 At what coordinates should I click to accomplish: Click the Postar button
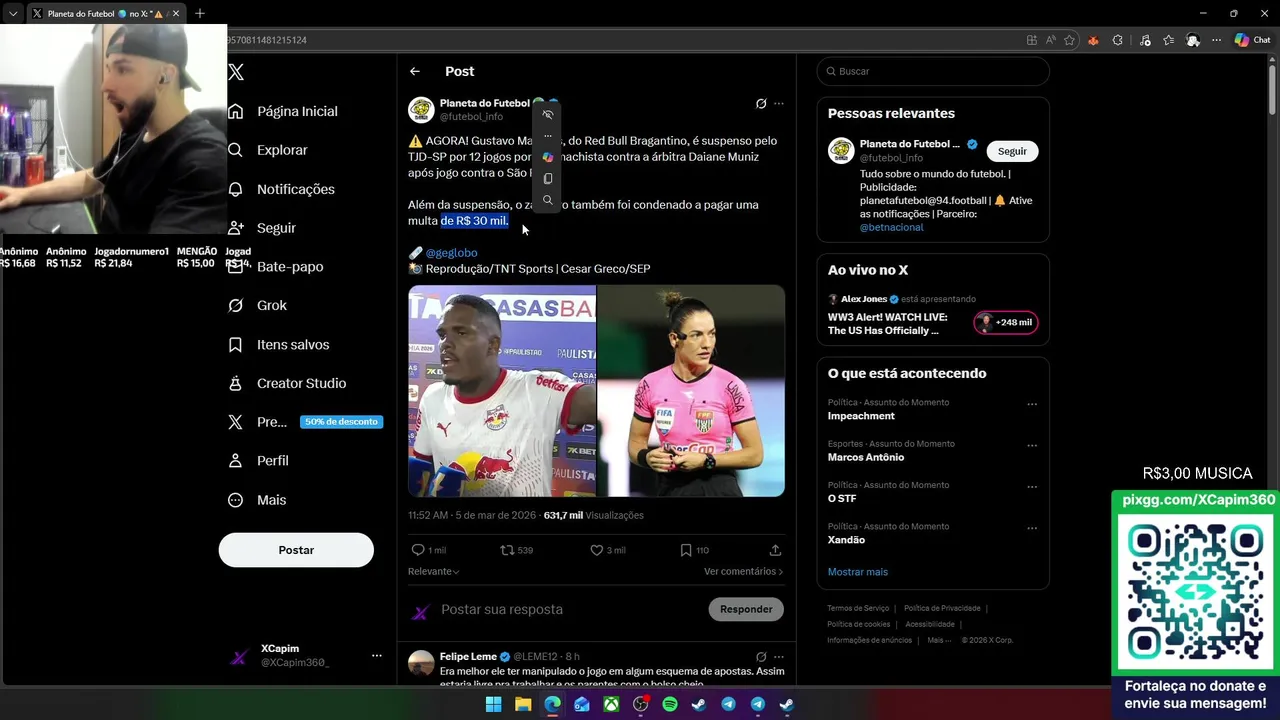tap(296, 550)
